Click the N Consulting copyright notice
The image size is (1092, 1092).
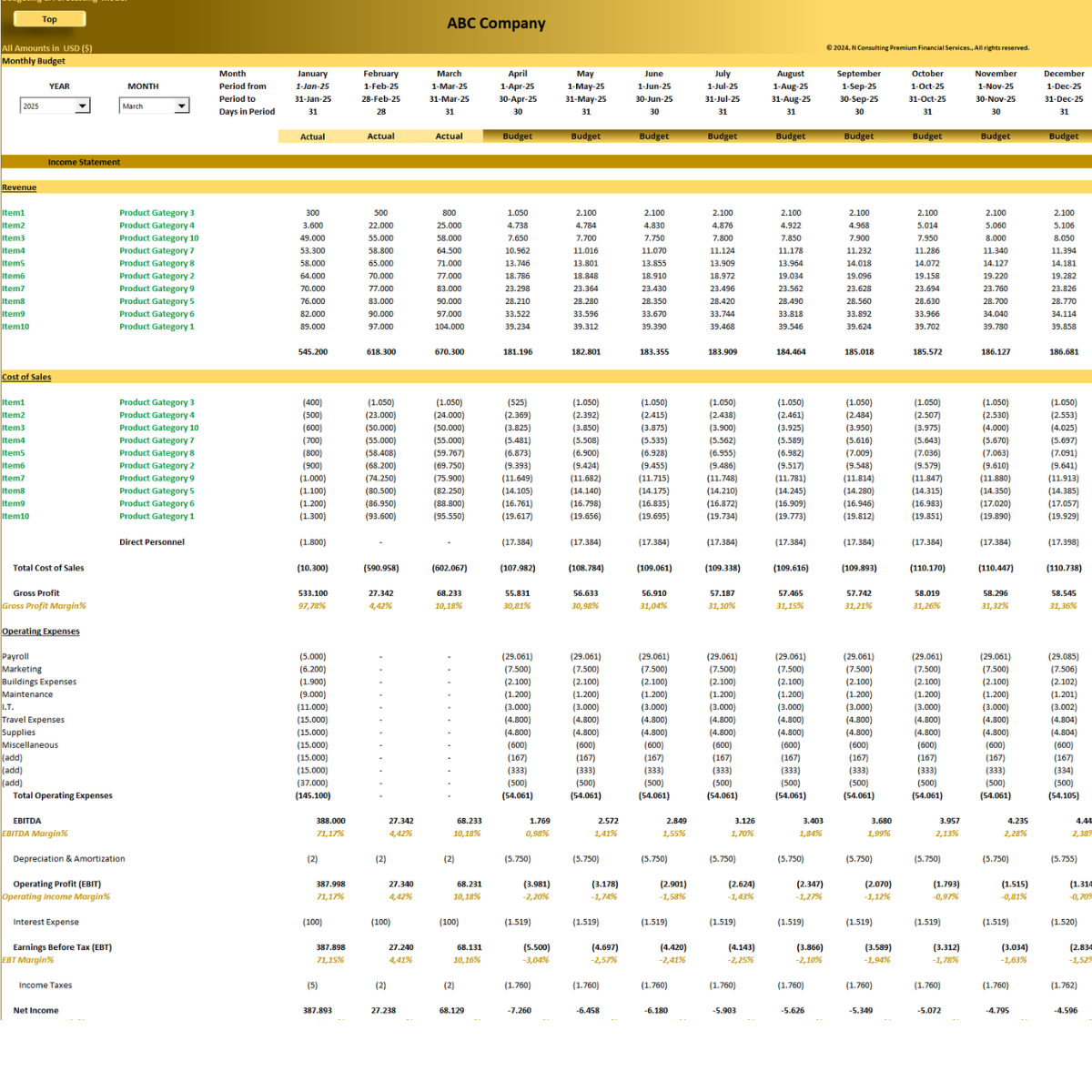pyautogui.click(x=927, y=48)
